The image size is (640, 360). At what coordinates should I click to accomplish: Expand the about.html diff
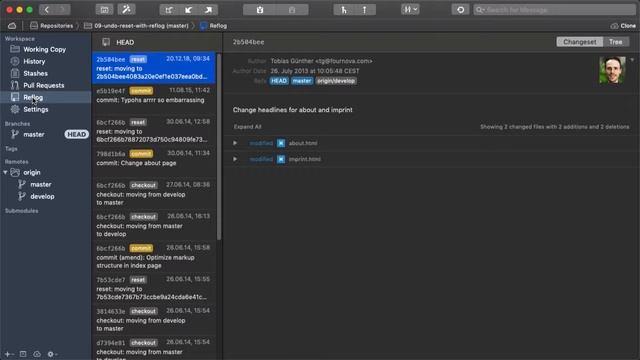coord(235,143)
